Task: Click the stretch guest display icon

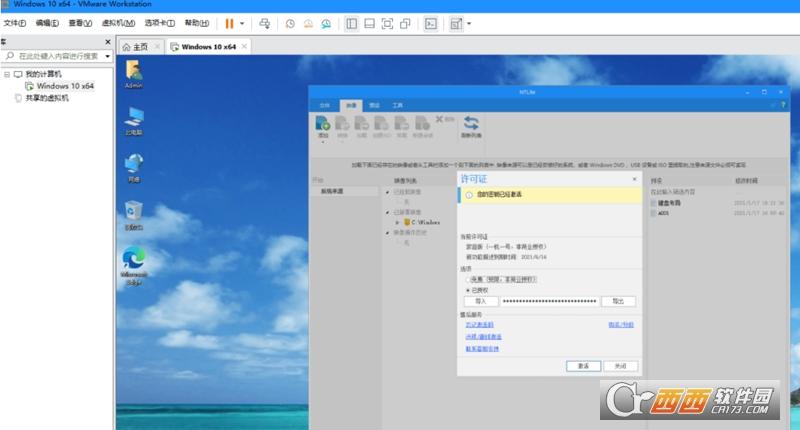Action: (x=456, y=23)
